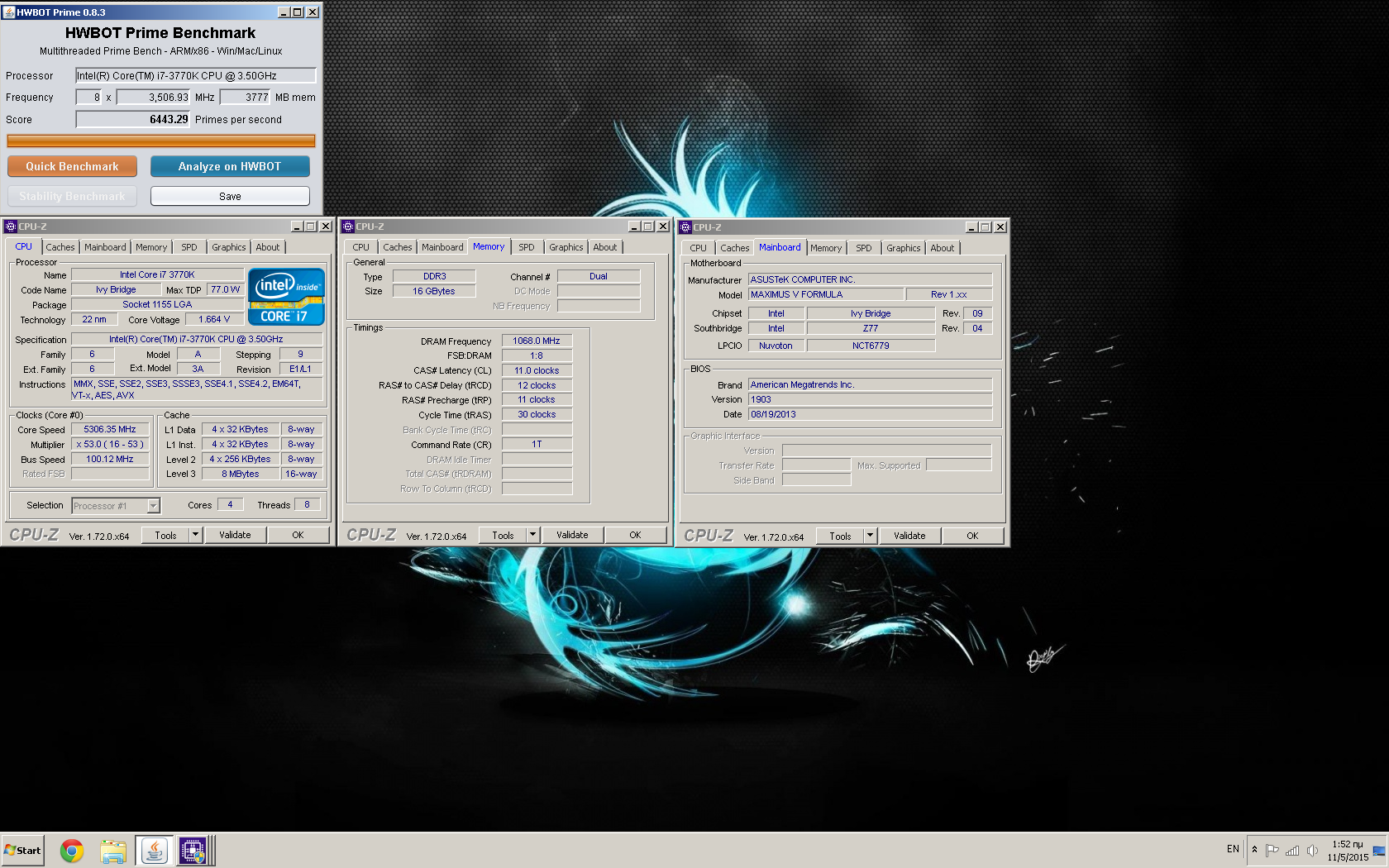Click the DRAM Frequency value 1068.0 MHz
1389x868 pixels.
point(537,341)
